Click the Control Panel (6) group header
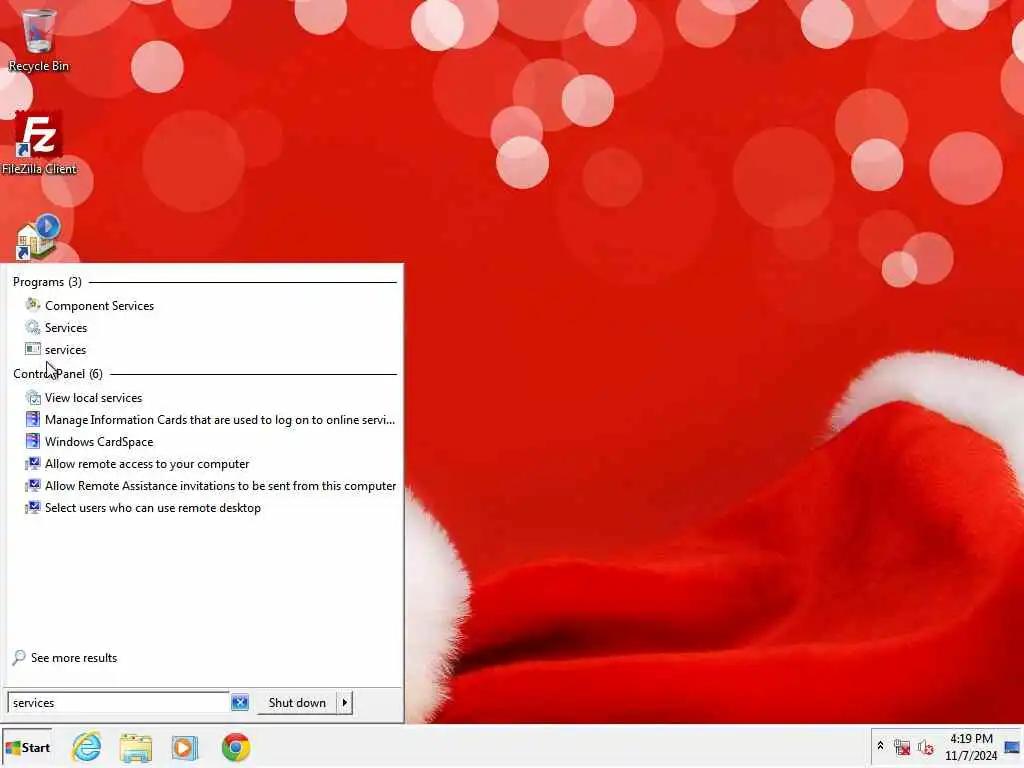The width and height of the screenshot is (1024, 768). (58, 374)
